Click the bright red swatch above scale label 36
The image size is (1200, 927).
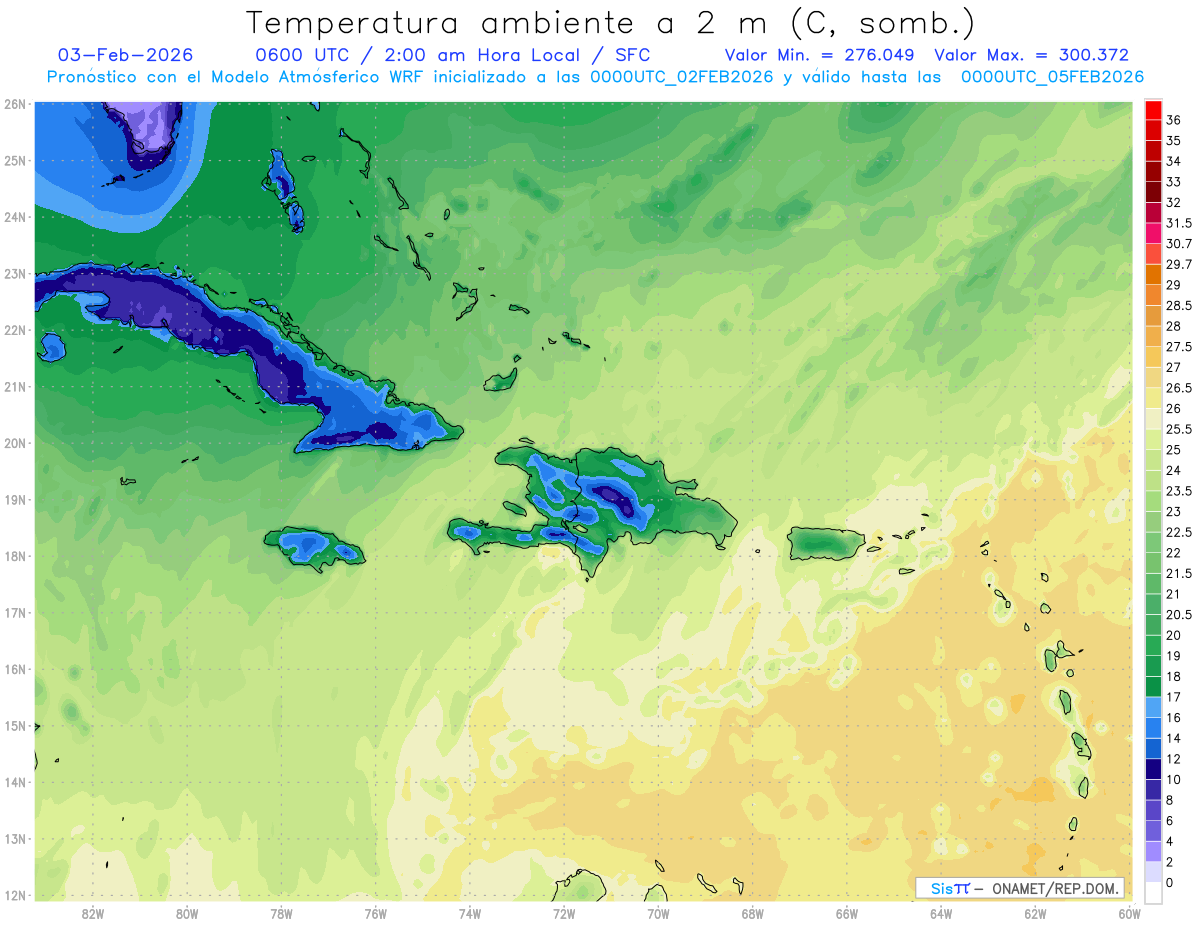pyautogui.click(x=1153, y=109)
